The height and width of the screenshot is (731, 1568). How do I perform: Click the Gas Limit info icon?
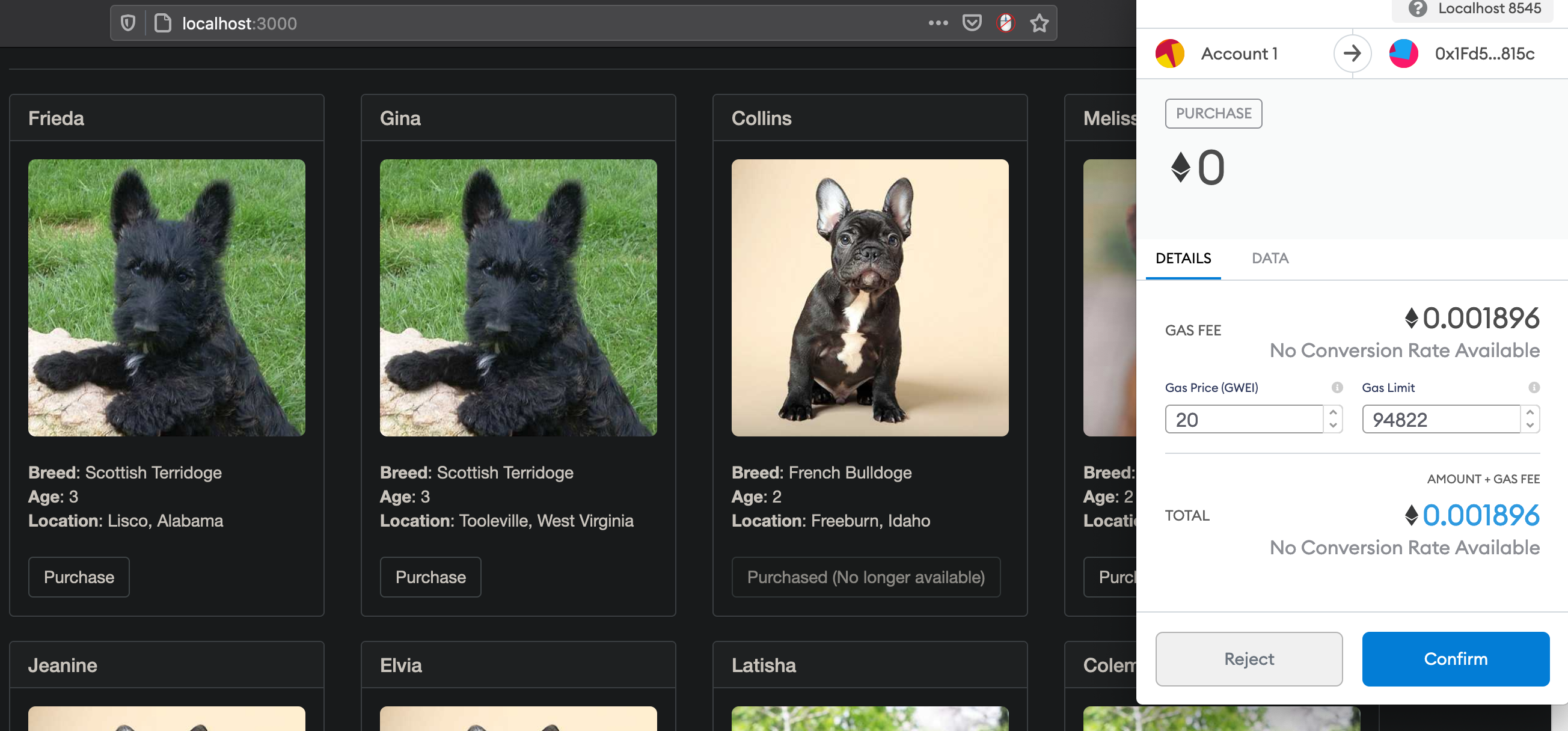click(x=1533, y=388)
